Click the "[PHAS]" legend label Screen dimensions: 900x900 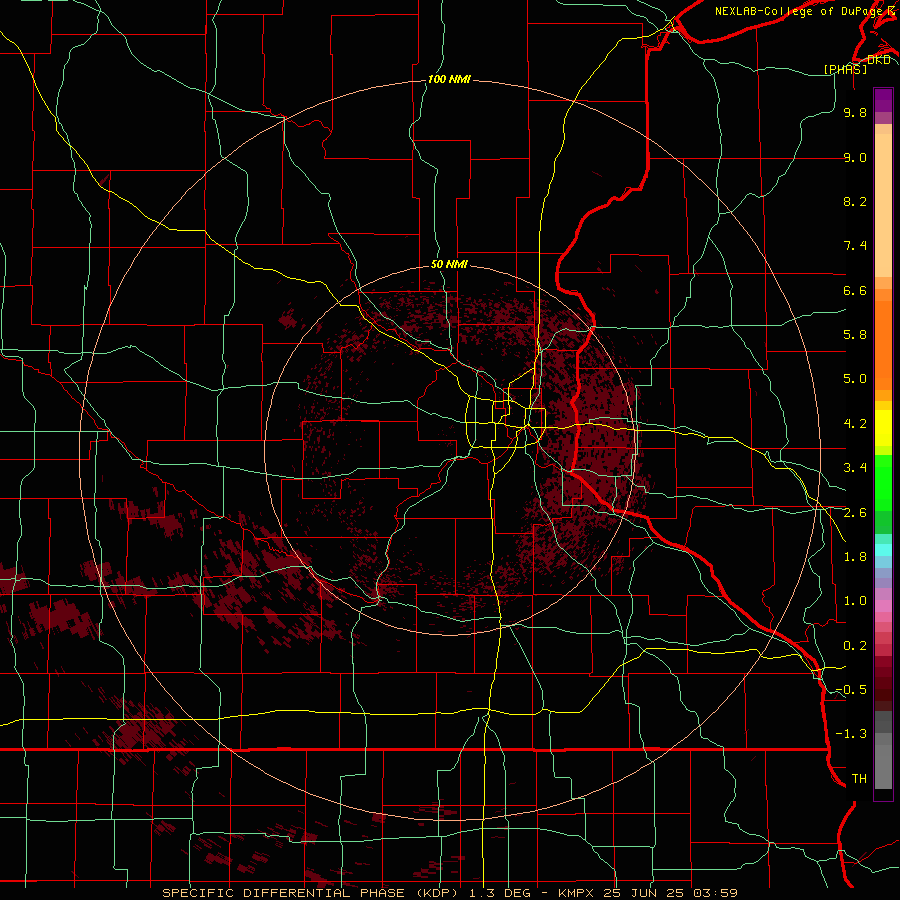[x=845, y=69]
